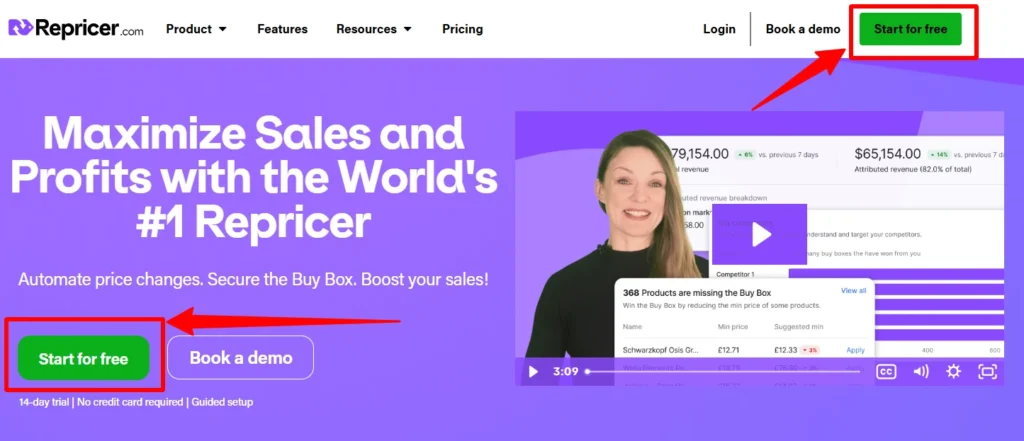This screenshot has height=441, width=1024.
Task: Click the hero Start for free button
Action: [83, 358]
